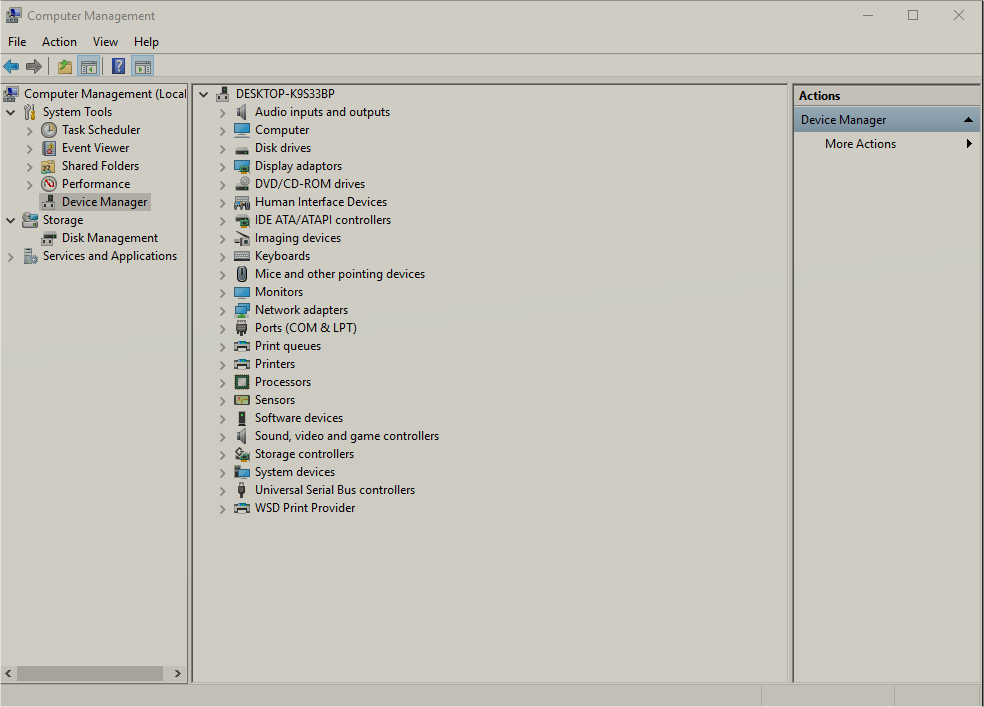
Task: Click the Universal Serial Bus controllers icon
Action: tap(242, 490)
